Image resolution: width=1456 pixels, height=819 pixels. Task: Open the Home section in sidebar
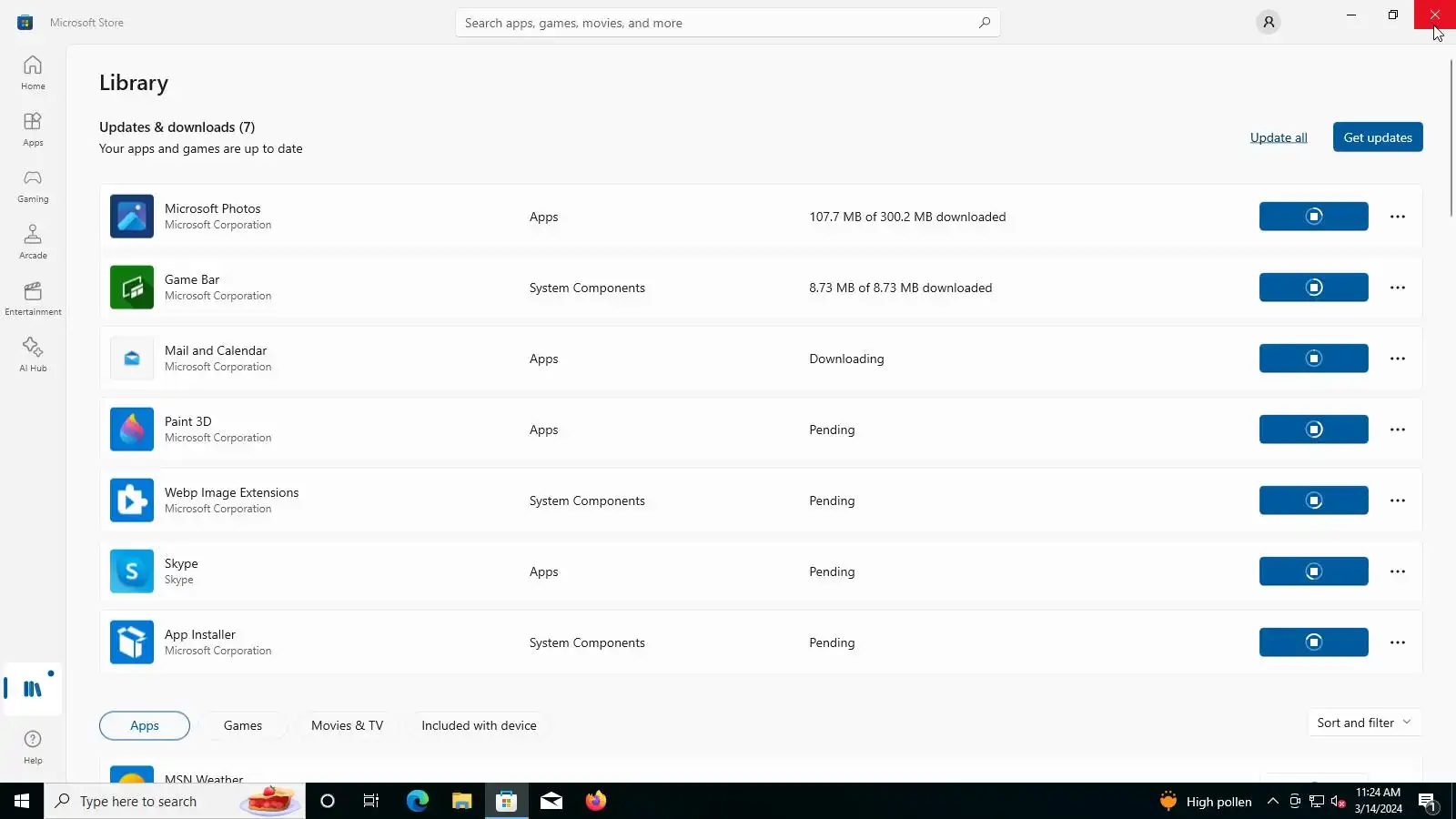(33, 73)
